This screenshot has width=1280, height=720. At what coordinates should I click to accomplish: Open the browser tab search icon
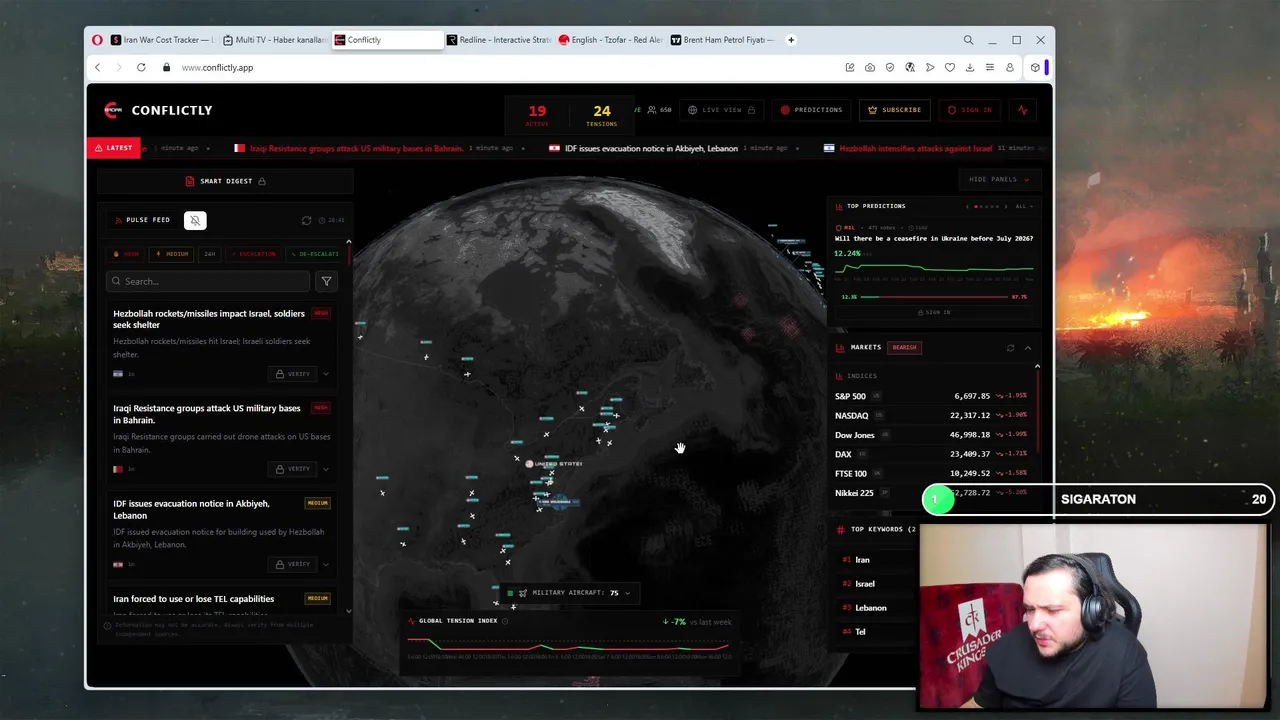(x=968, y=40)
